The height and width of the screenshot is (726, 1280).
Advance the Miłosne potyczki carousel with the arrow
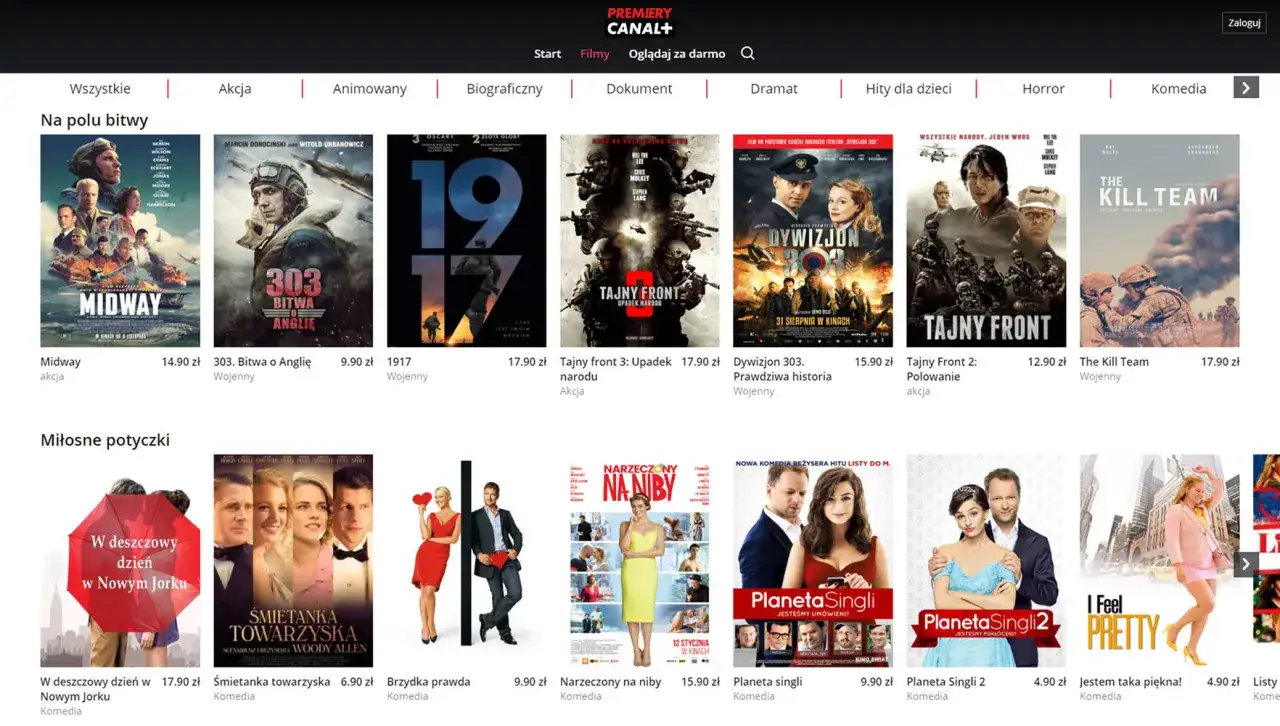(x=1245, y=563)
